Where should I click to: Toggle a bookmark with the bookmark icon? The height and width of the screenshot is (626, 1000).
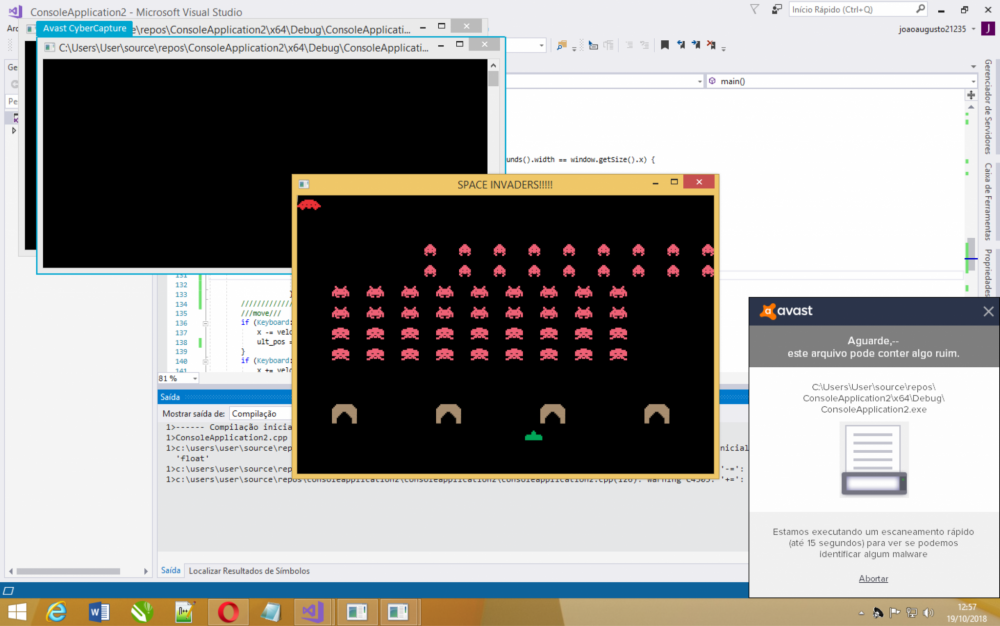tap(665, 45)
